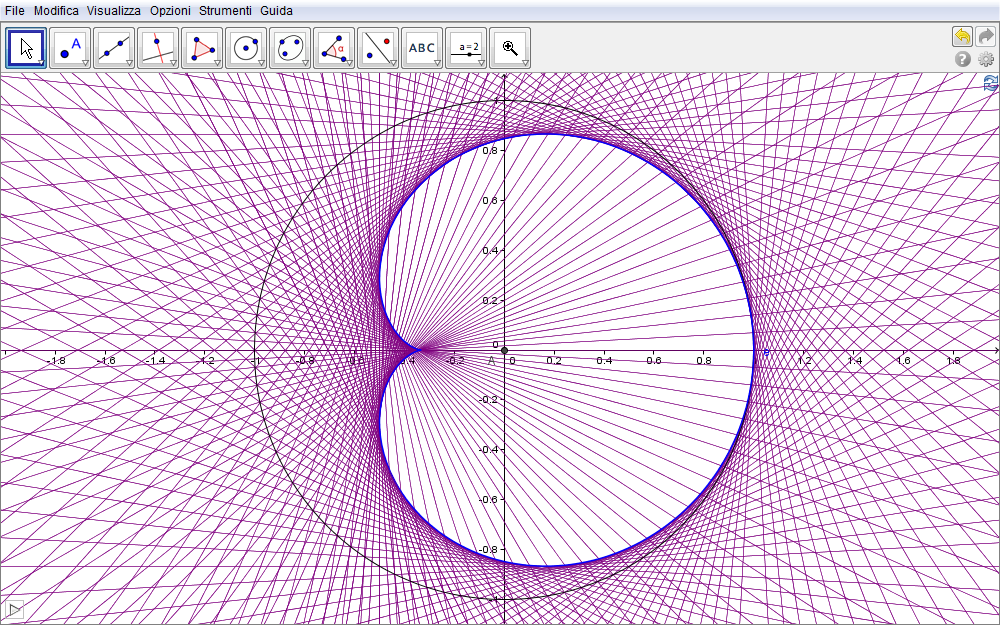The width and height of the screenshot is (1000, 625).
Task: Open the File menu
Action: pyautogui.click(x=15, y=11)
